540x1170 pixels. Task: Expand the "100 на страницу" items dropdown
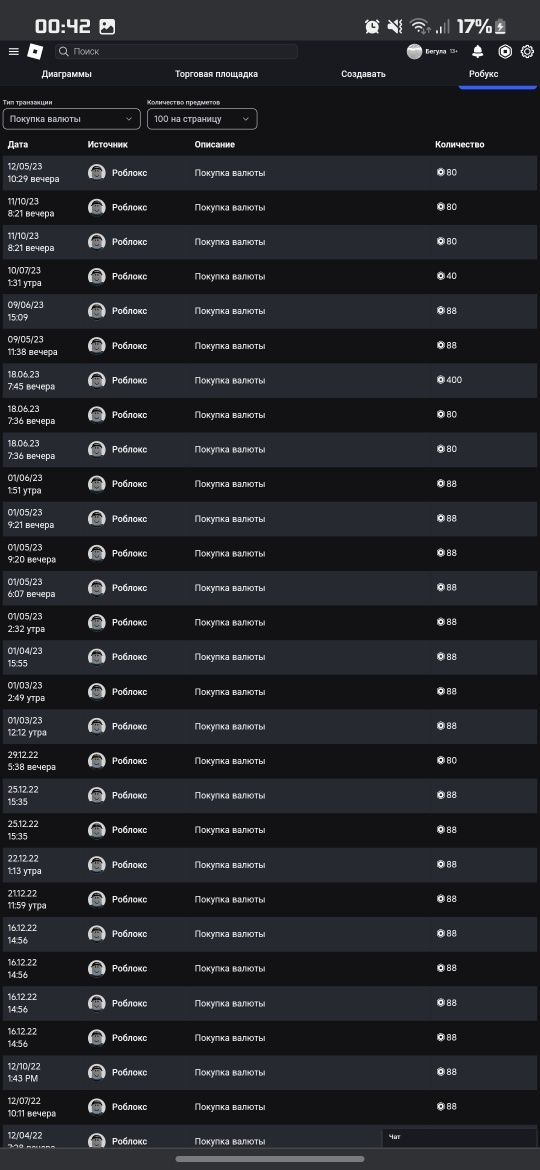202,119
